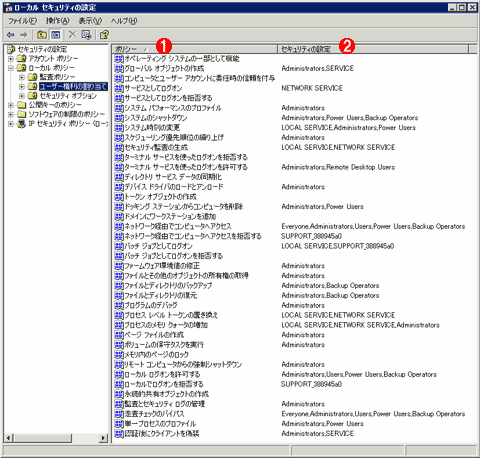480x458 pixels.
Task: Collapse the ローカル ポリシー tree node
Action: 11,68
